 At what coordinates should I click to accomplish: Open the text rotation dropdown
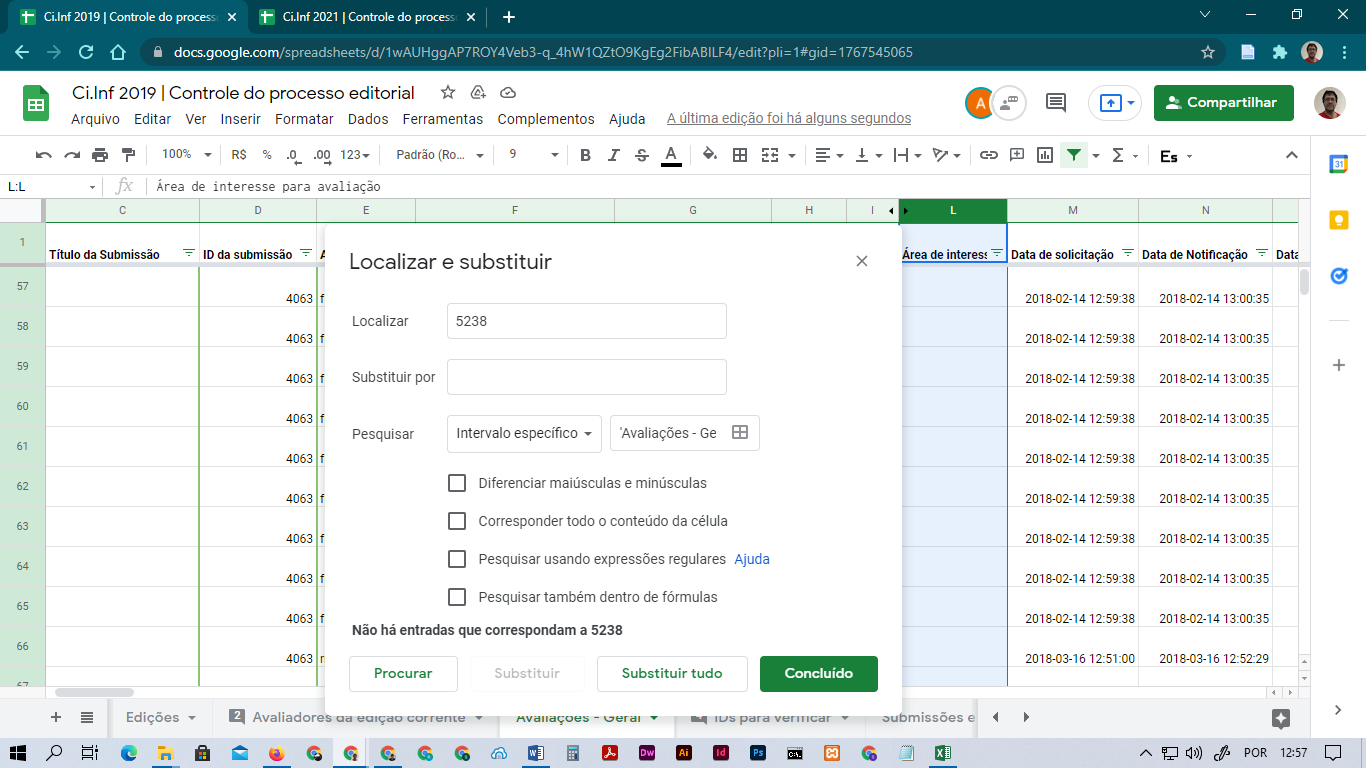pyautogui.click(x=946, y=155)
